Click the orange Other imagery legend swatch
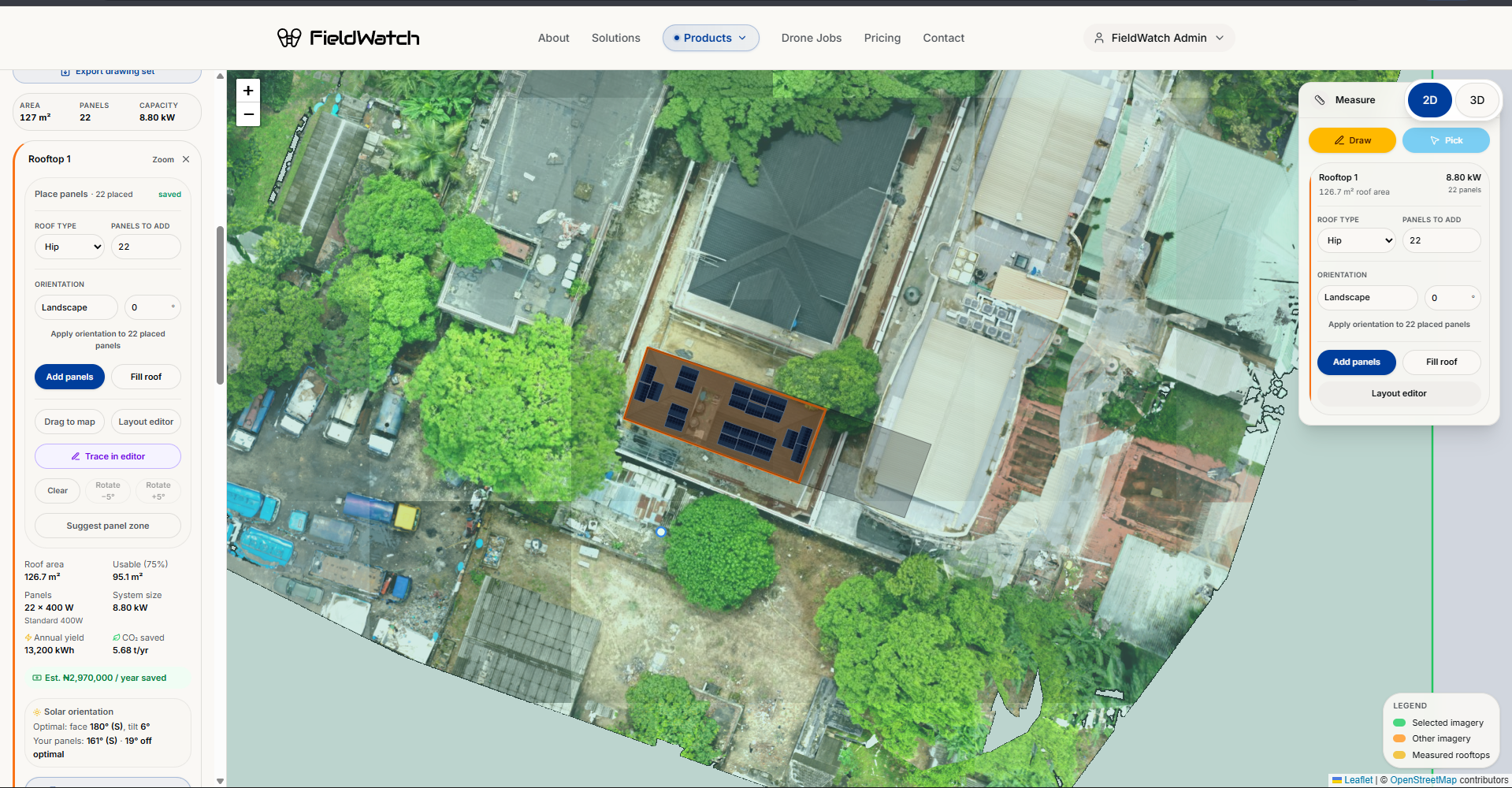This screenshot has width=1512, height=788. pos(1399,738)
